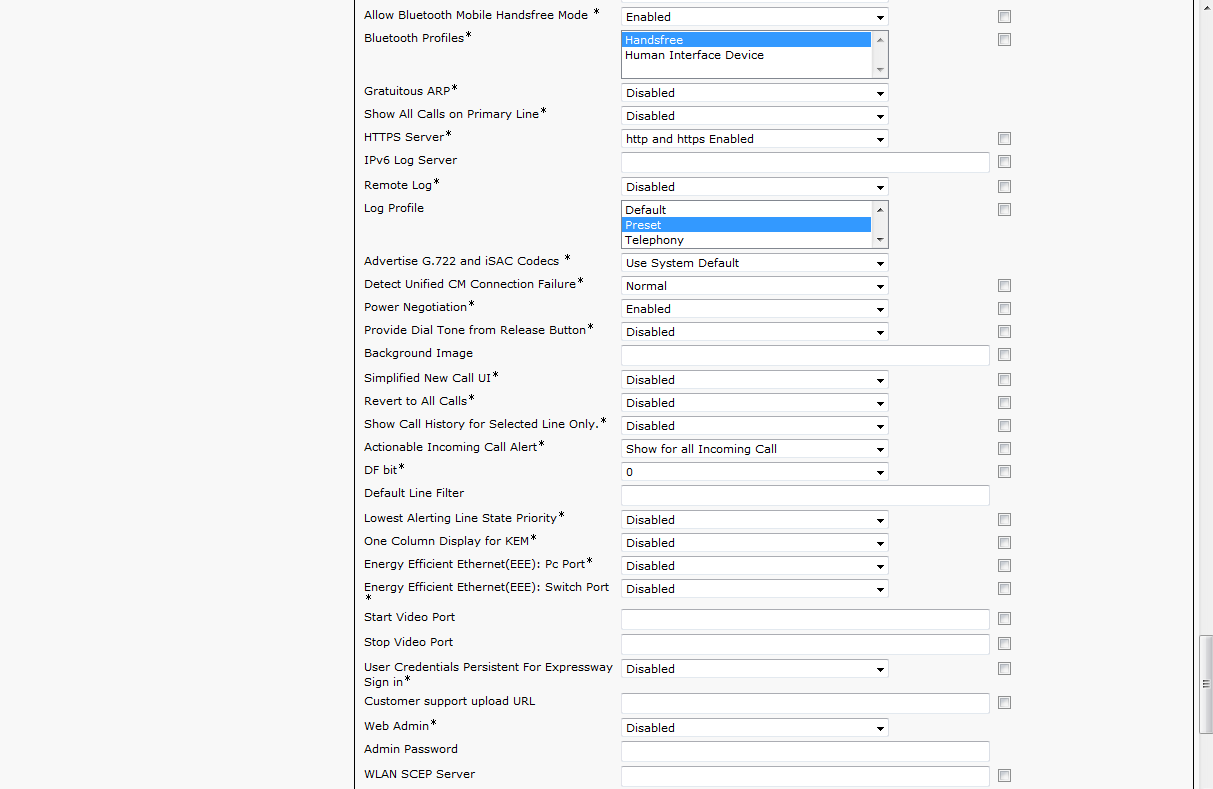Tick the override checkbox for HTTPS Server
1213x789 pixels.
coord(1004,139)
